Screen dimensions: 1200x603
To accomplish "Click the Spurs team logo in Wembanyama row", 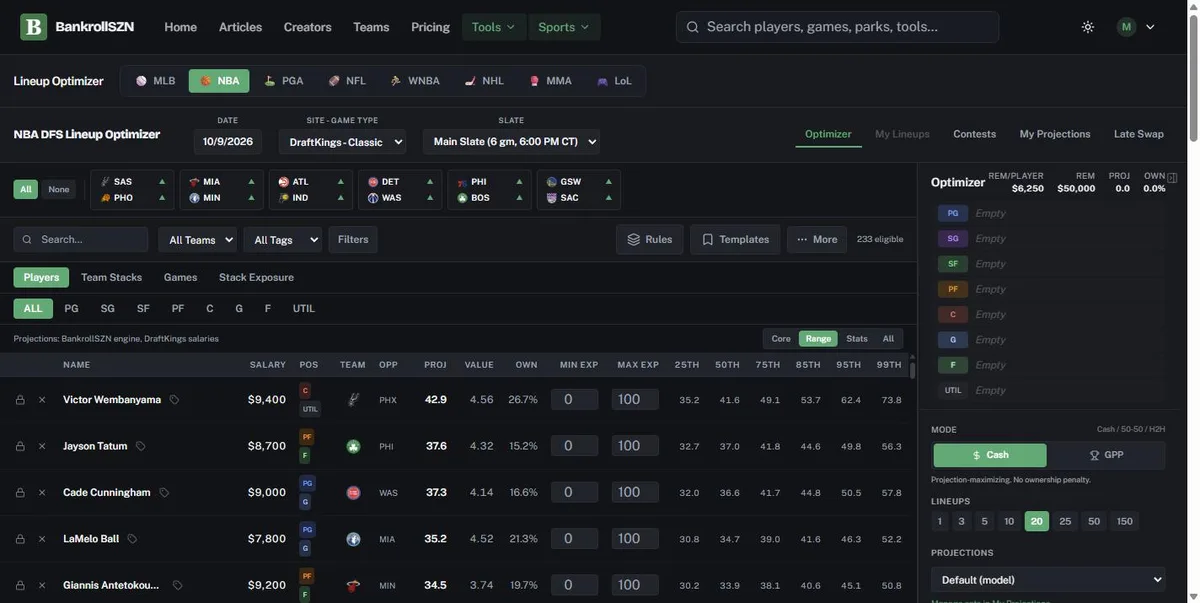I will coord(353,400).
